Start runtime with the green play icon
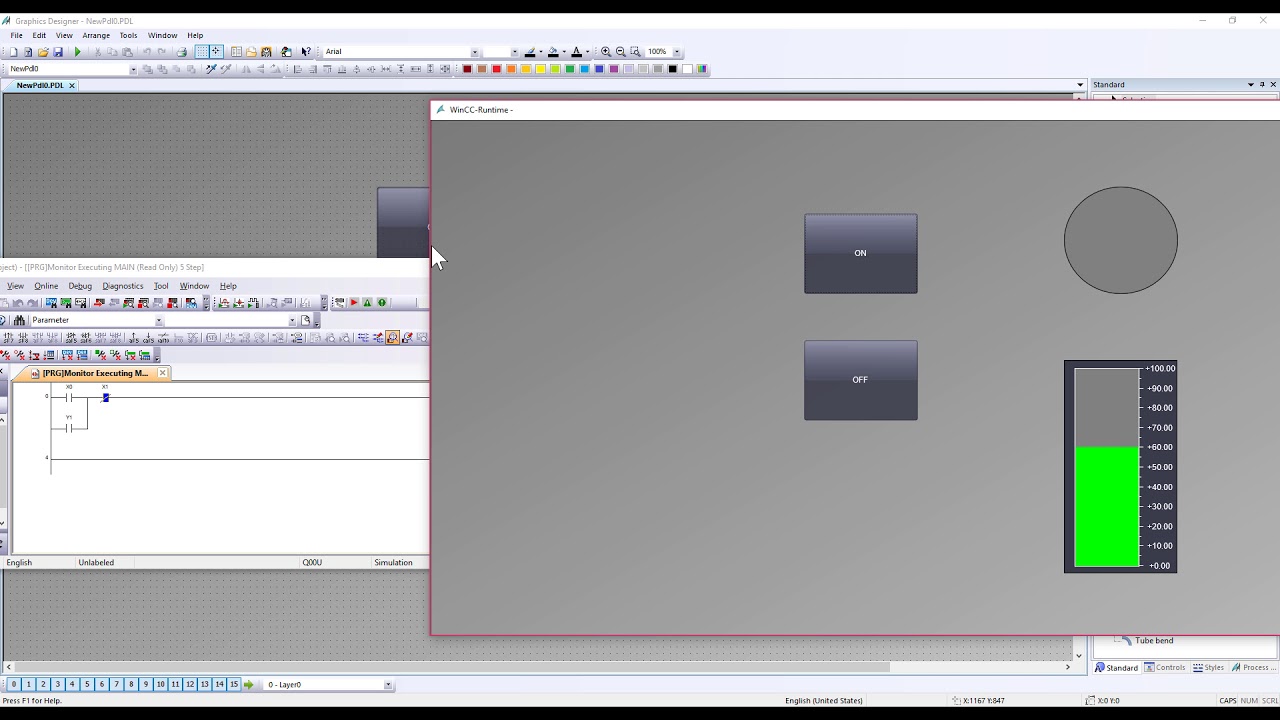1280x720 pixels. click(78, 52)
